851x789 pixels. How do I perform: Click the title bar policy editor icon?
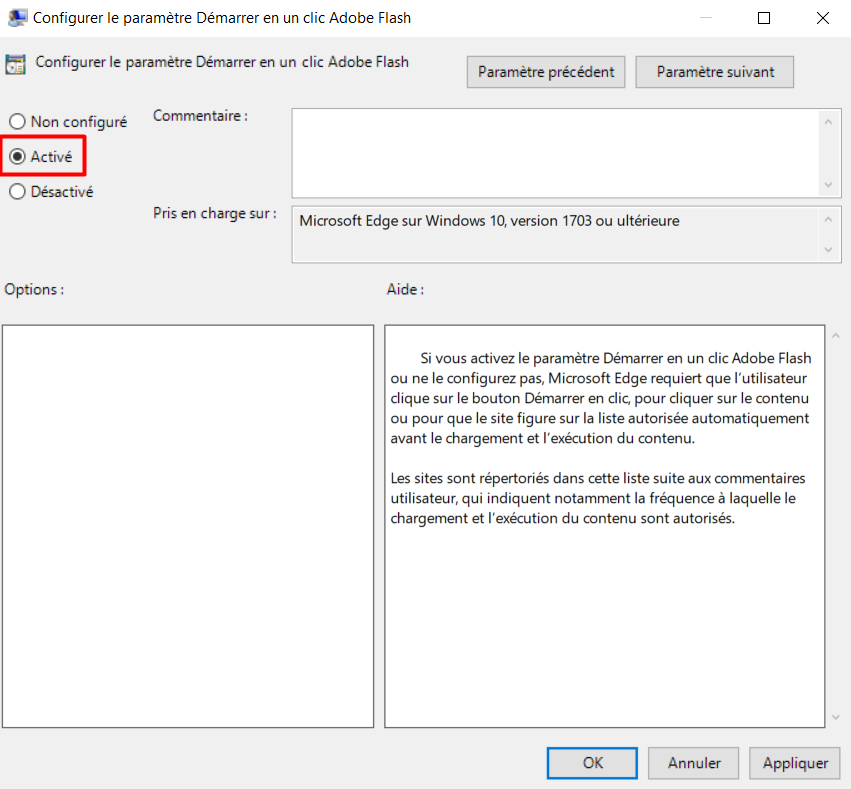pyautogui.click(x=17, y=17)
